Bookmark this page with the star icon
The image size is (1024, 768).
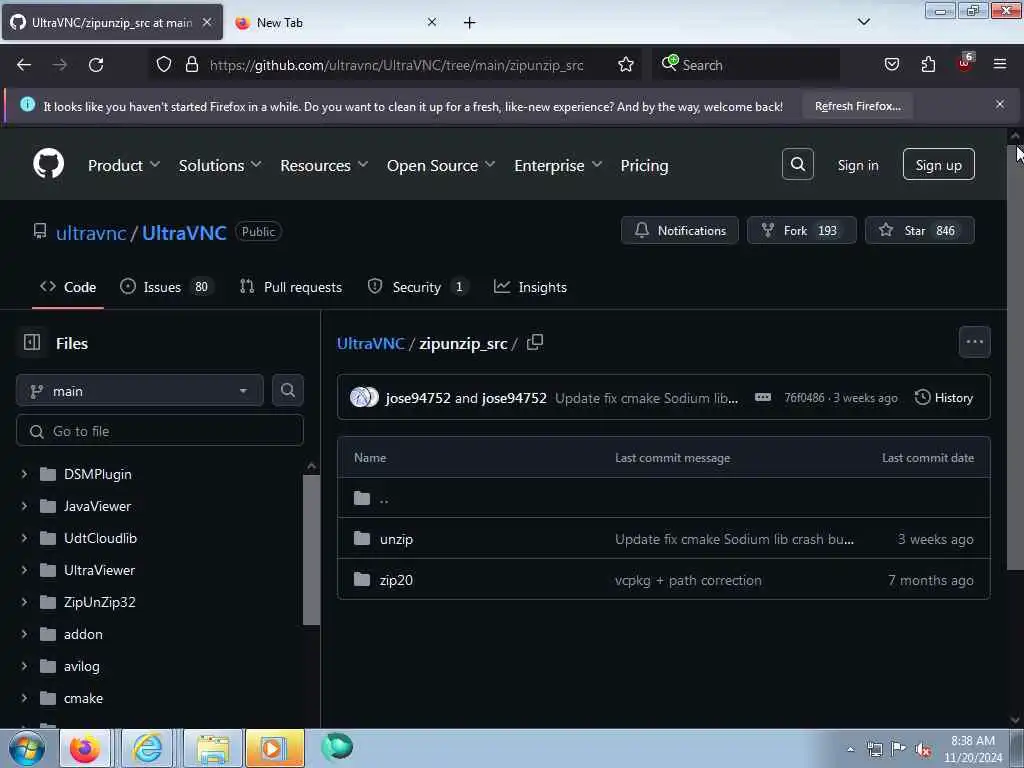click(626, 65)
